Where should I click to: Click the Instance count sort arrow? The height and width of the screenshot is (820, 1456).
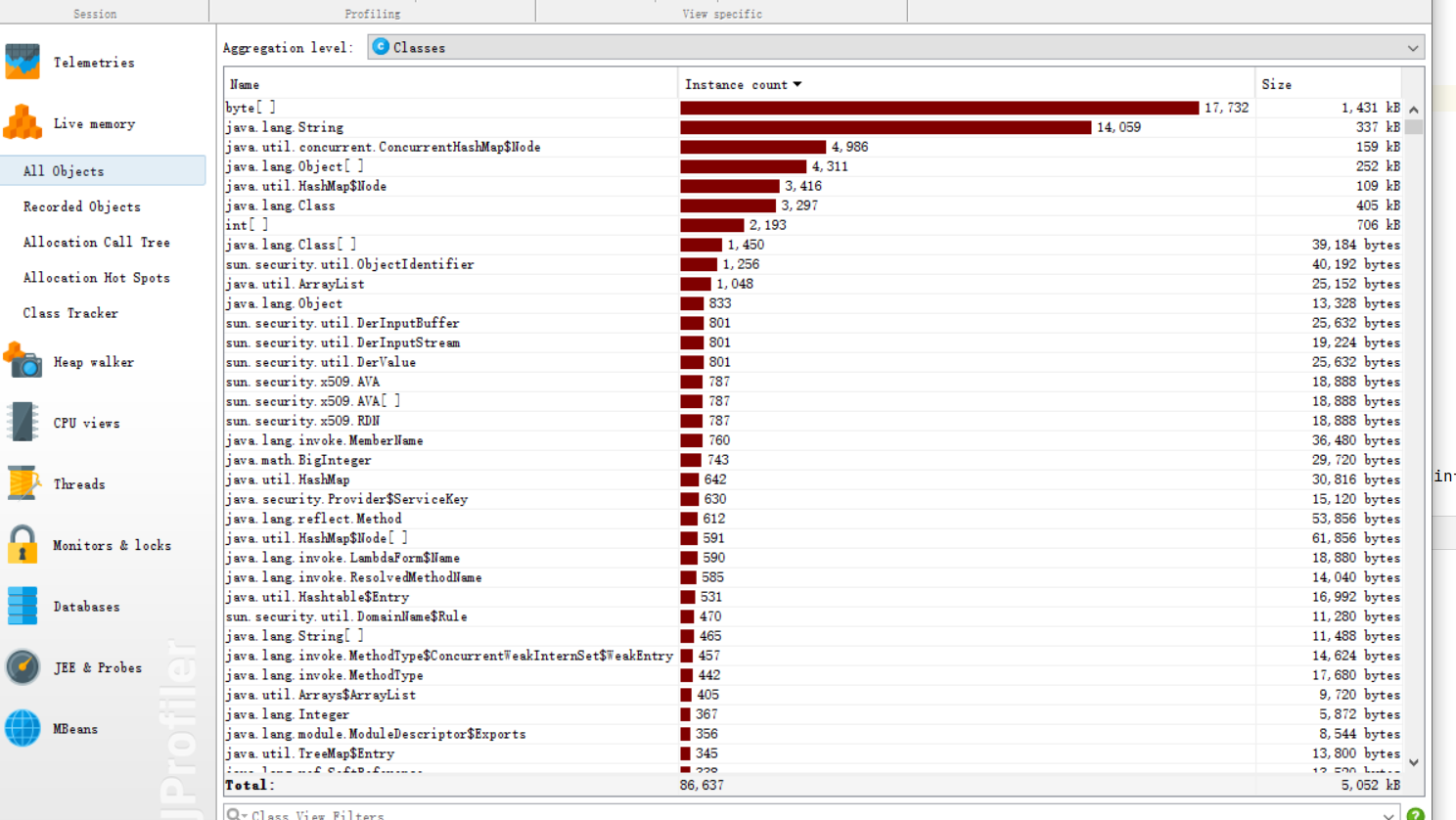pyautogui.click(x=797, y=84)
